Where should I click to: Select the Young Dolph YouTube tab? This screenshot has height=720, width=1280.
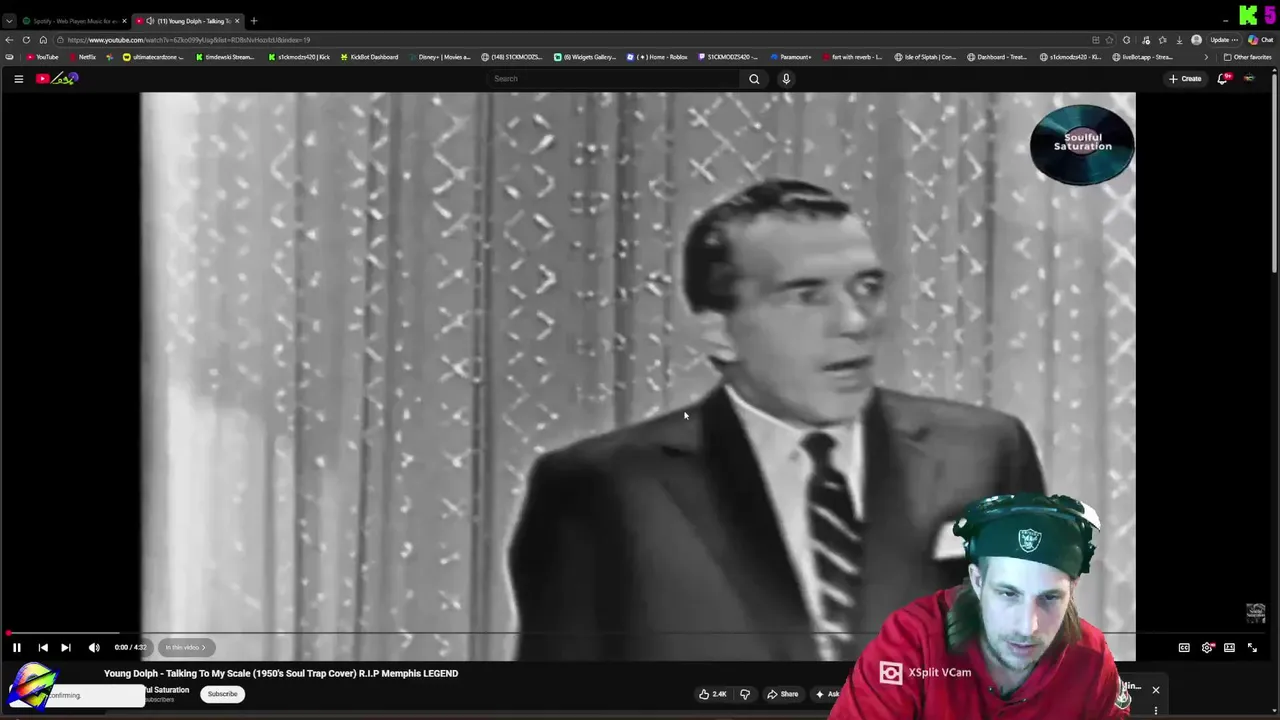(188, 21)
